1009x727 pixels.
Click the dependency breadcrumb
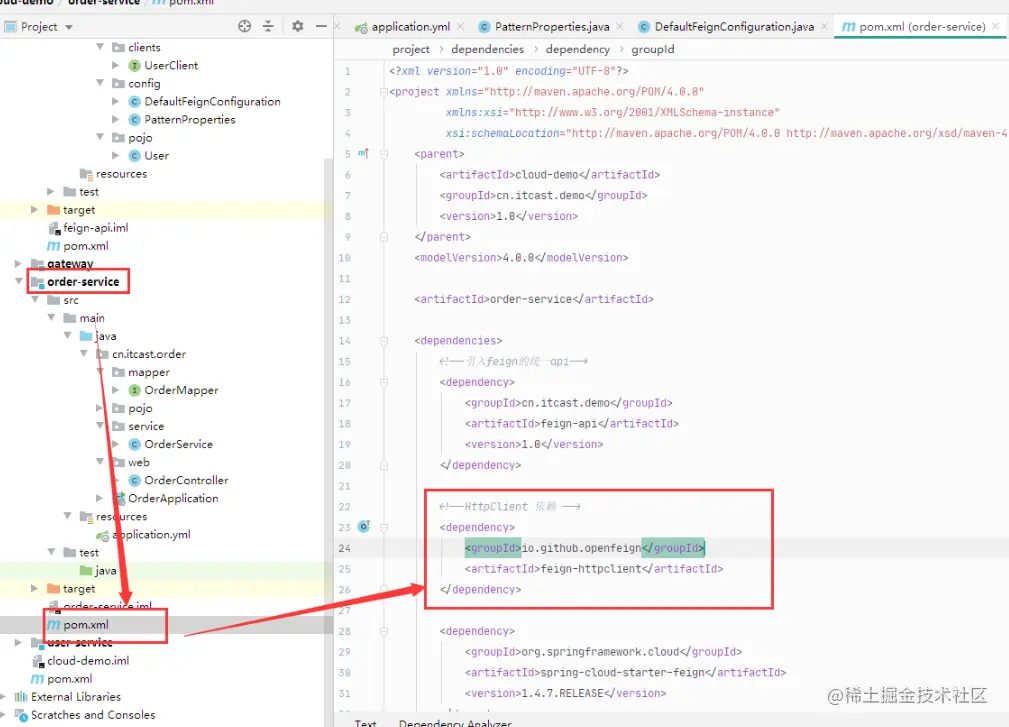click(x=577, y=50)
